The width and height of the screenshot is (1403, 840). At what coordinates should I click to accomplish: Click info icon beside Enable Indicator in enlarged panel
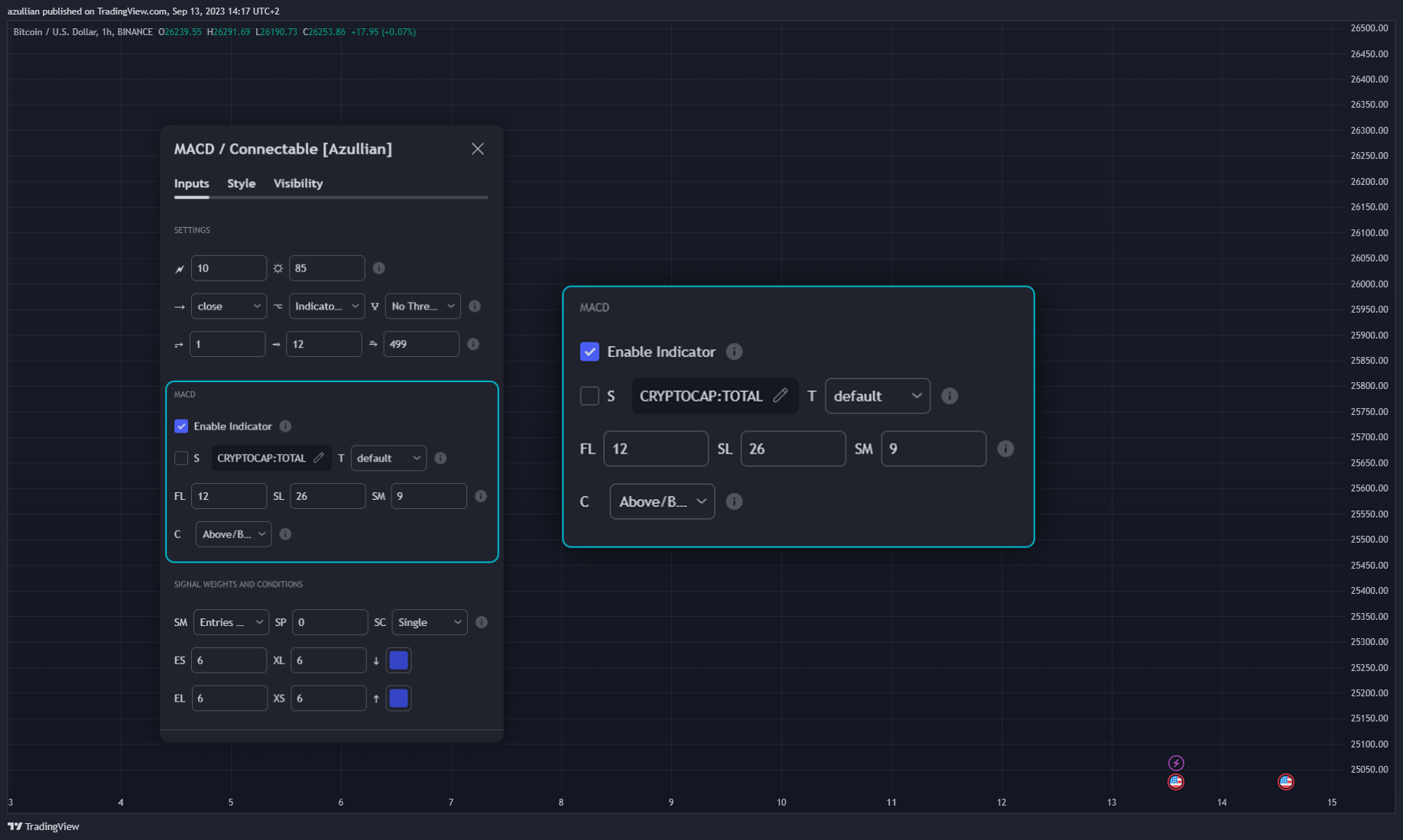(734, 352)
